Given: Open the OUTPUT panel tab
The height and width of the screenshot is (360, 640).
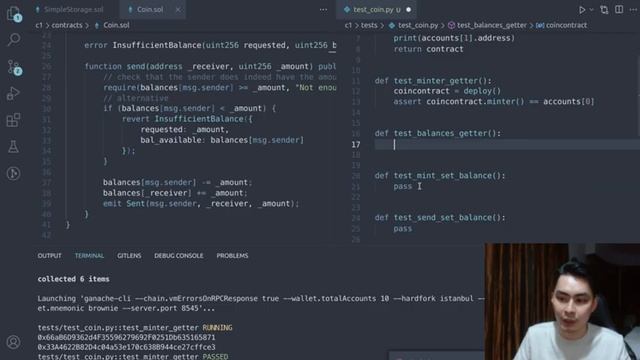Looking at the screenshot, I should click(x=49, y=256).
